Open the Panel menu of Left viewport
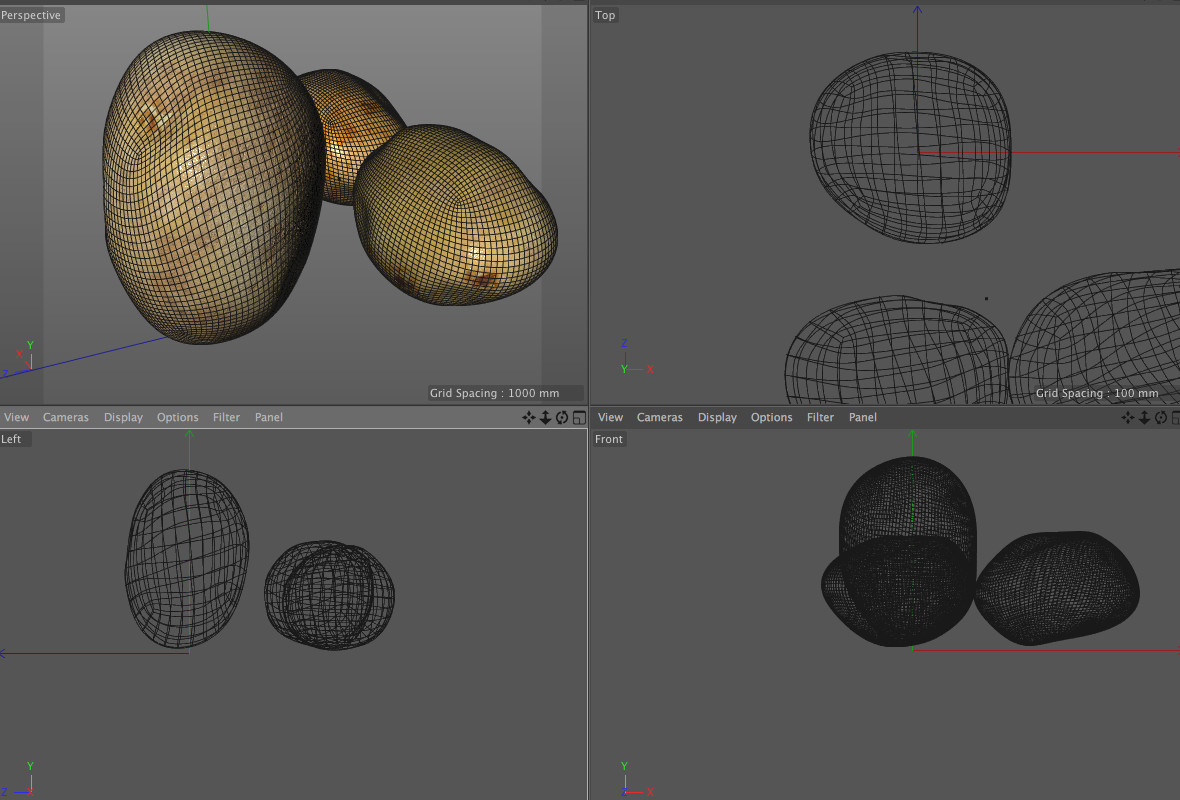The width and height of the screenshot is (1180, 800). point(269,418)
